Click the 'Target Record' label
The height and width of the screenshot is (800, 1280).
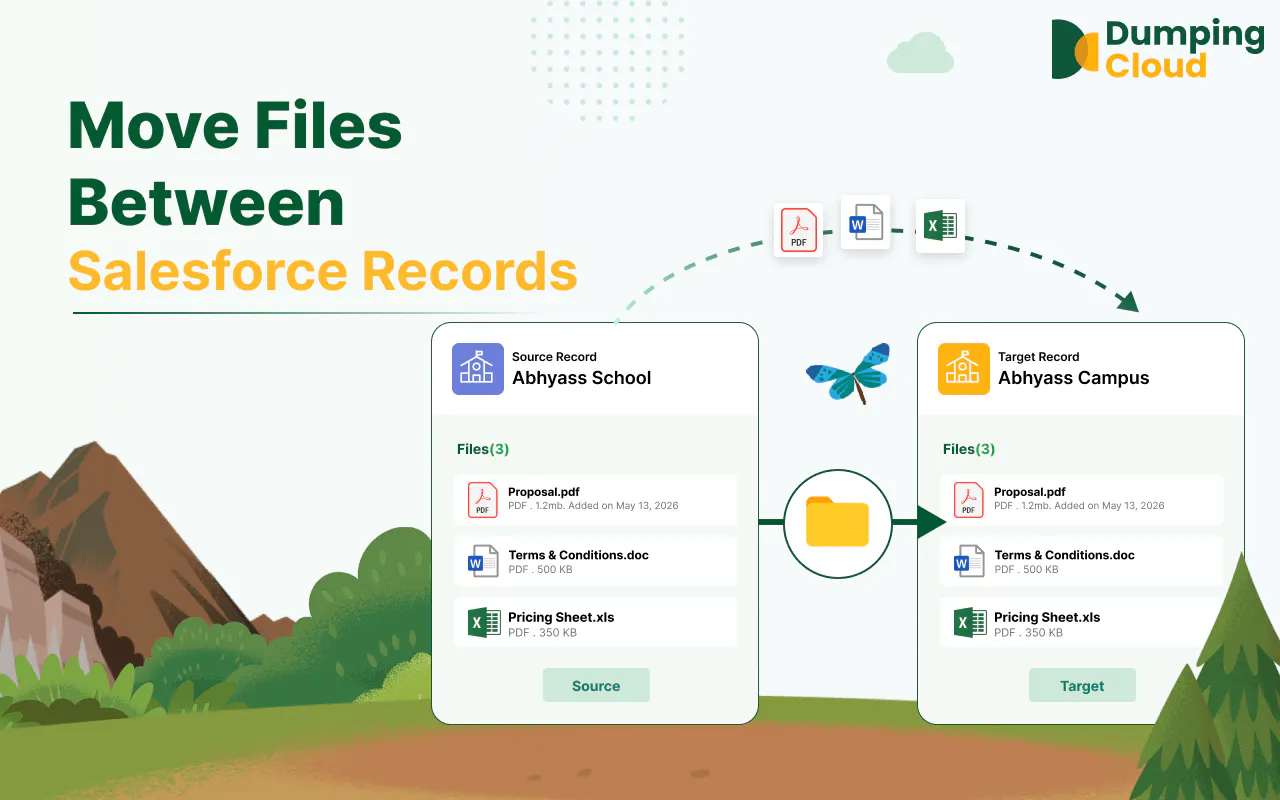1039,357
